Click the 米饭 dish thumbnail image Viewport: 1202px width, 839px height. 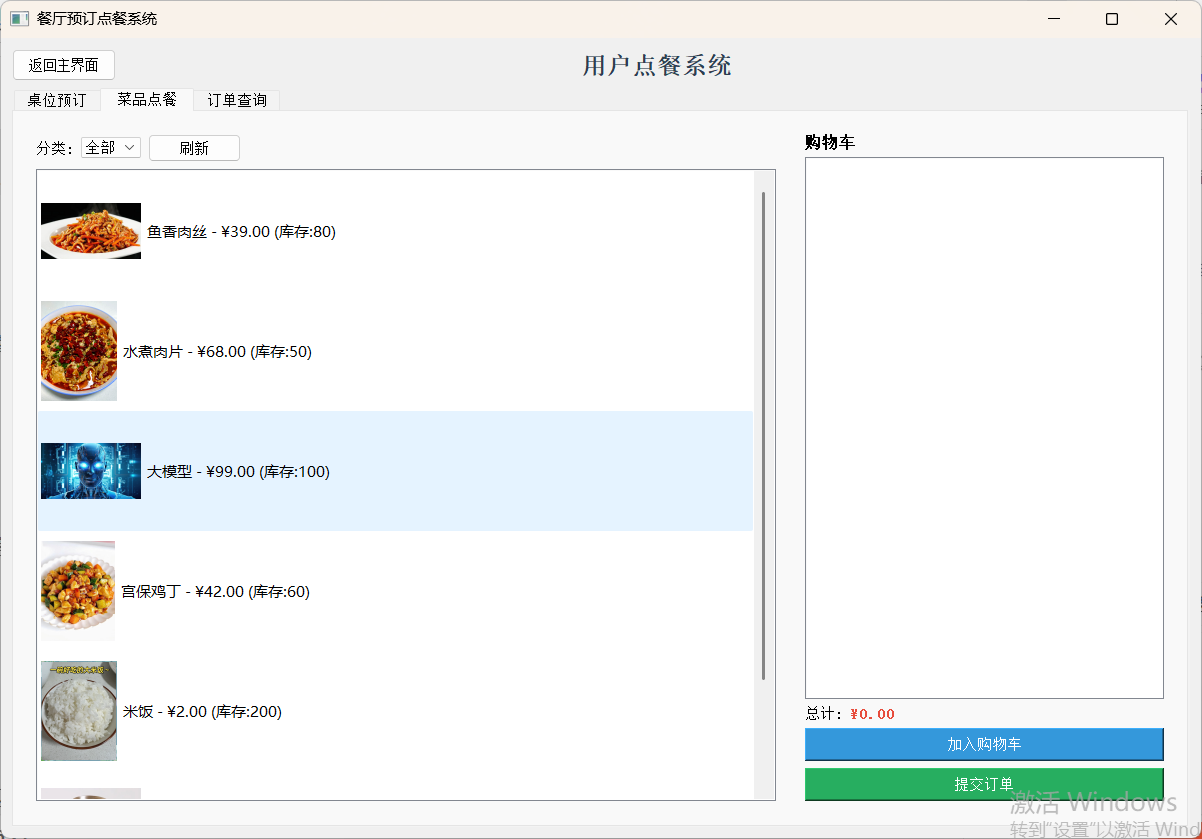point(78,711)
